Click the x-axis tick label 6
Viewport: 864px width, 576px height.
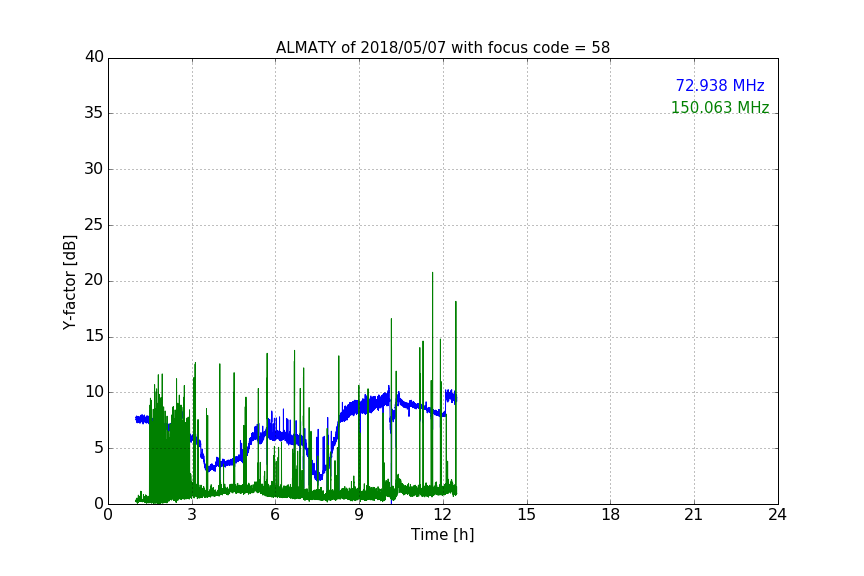[275, 515]
